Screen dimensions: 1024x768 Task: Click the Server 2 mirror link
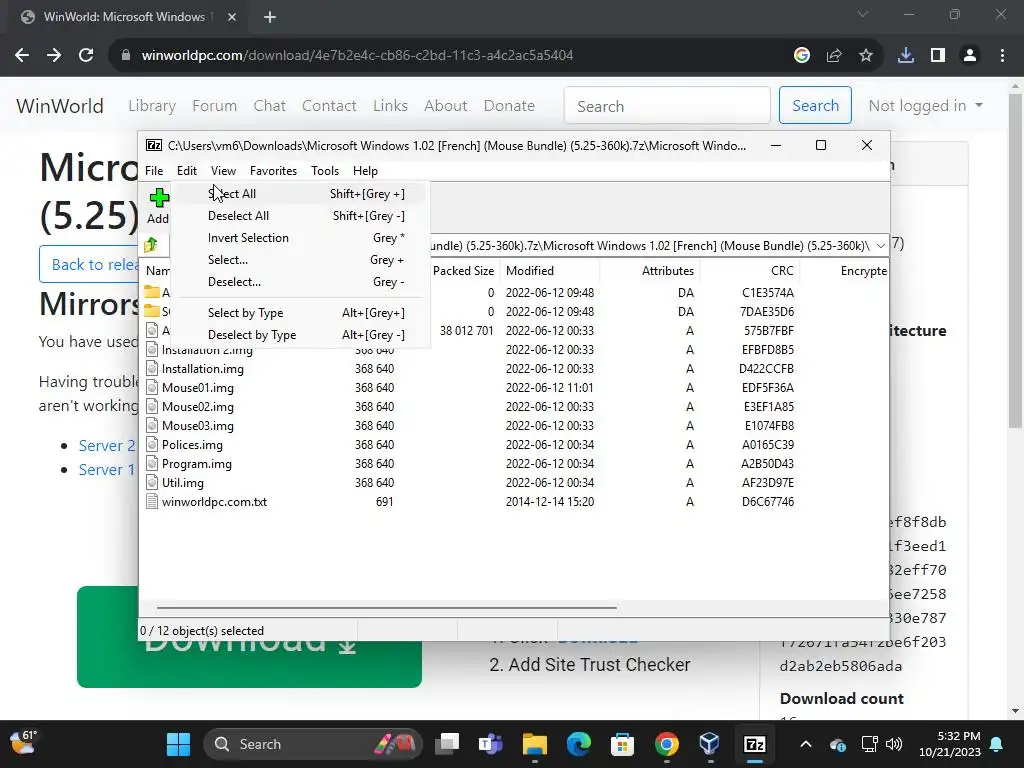pos(106,445)
